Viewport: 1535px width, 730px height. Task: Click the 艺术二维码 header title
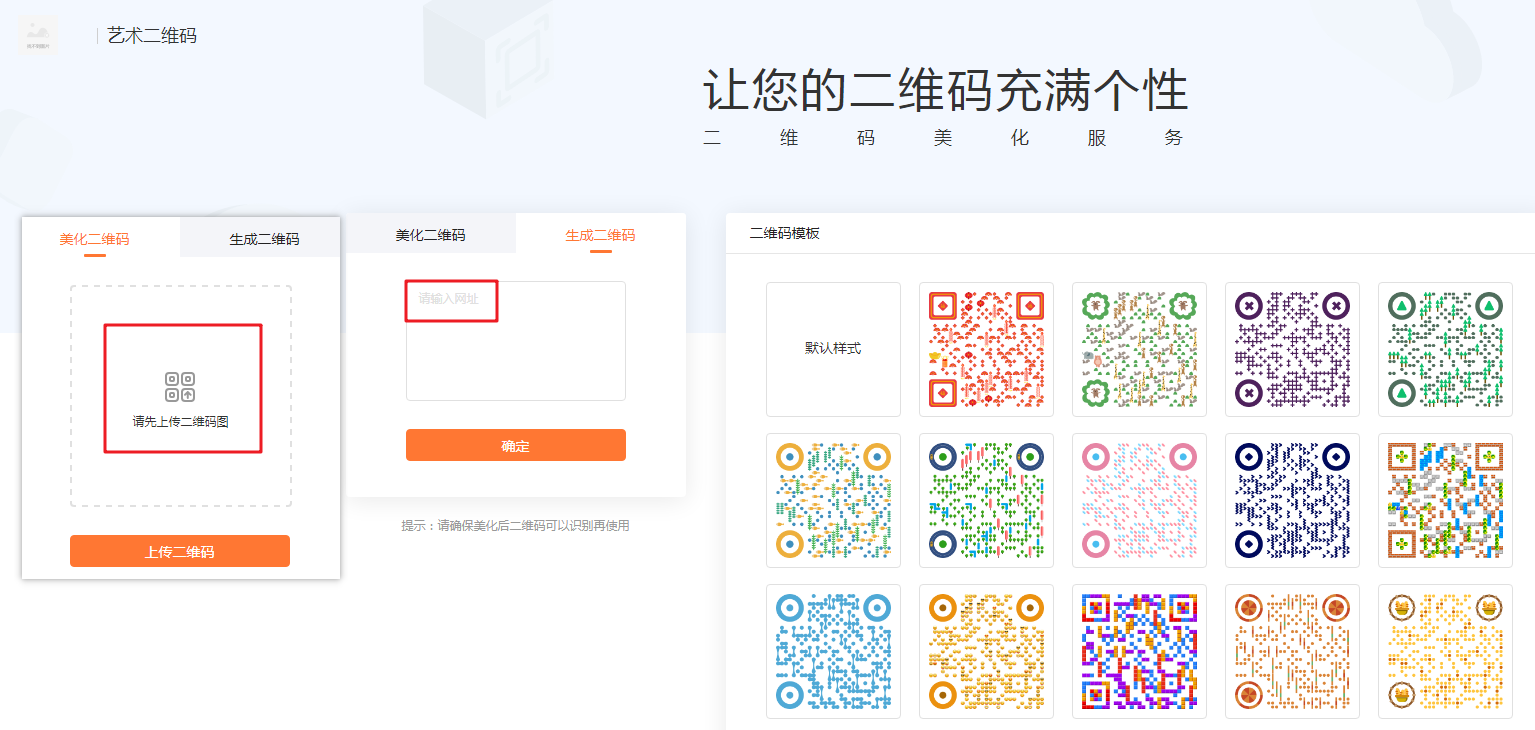152,36
